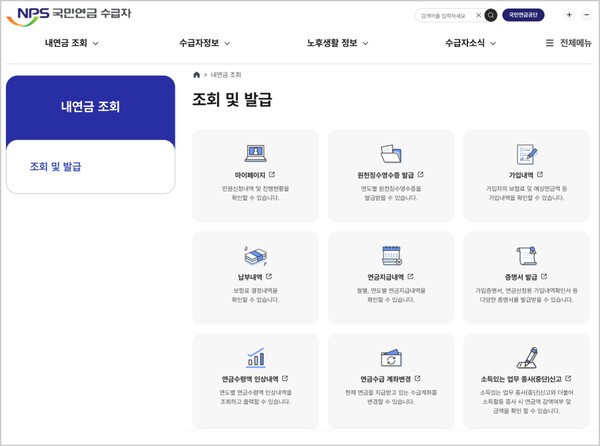Click the 가입내역 checklist pencil icon

[x=527, y=154]
